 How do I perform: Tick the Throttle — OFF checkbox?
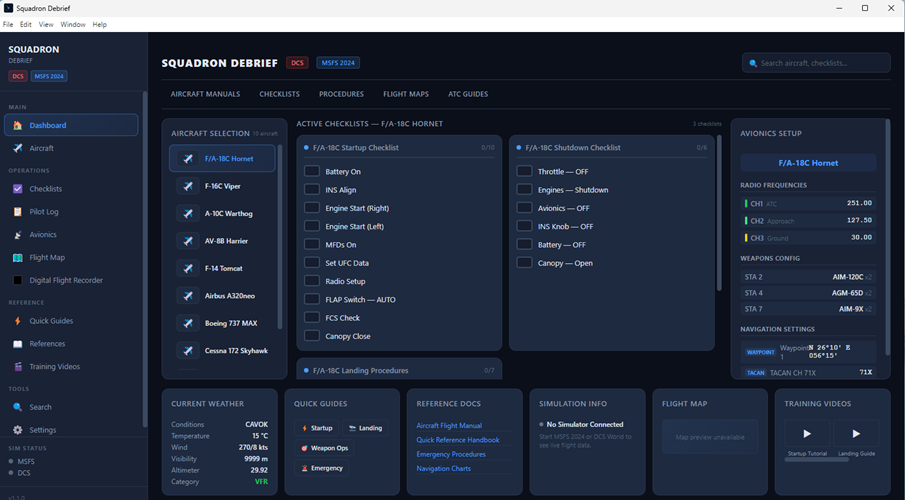(x=524, y=171)
